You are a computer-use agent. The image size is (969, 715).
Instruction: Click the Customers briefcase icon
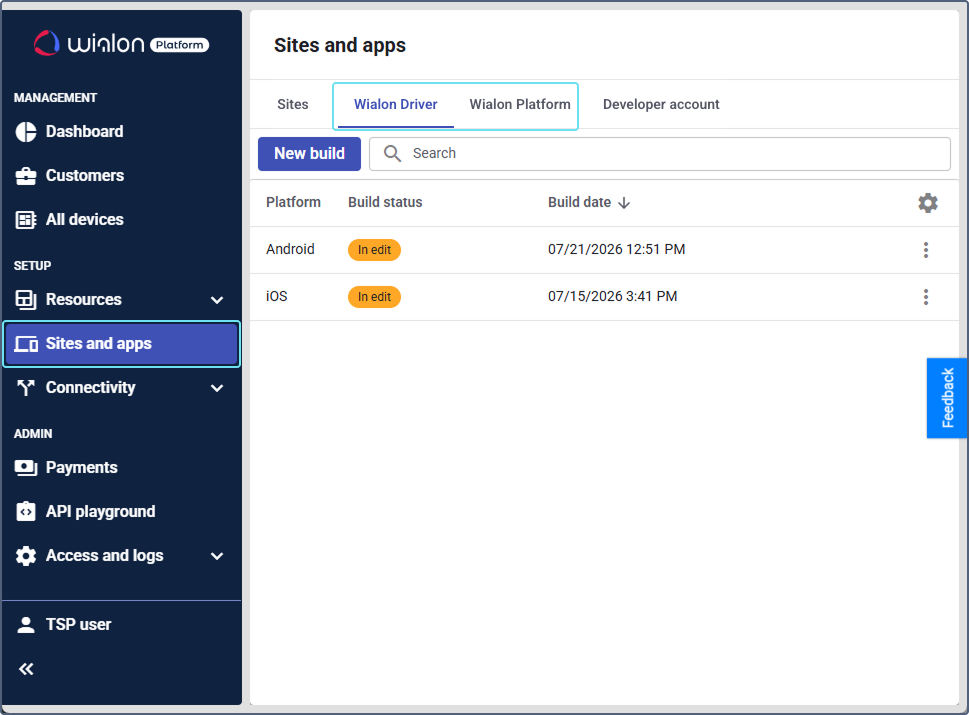coord(26,176)
